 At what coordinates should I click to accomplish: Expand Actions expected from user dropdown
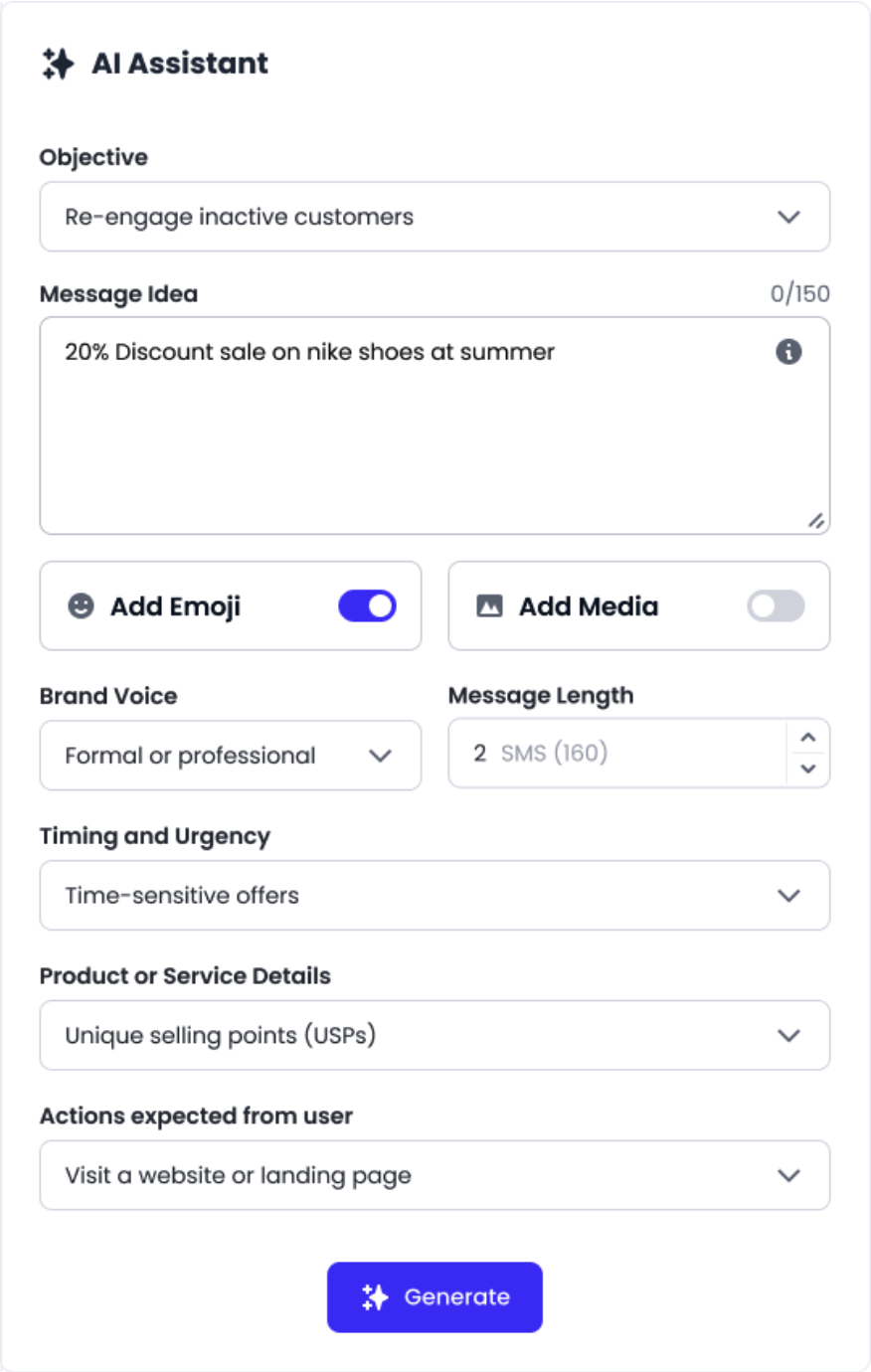pyautogui.click(x=435, y=1175)
